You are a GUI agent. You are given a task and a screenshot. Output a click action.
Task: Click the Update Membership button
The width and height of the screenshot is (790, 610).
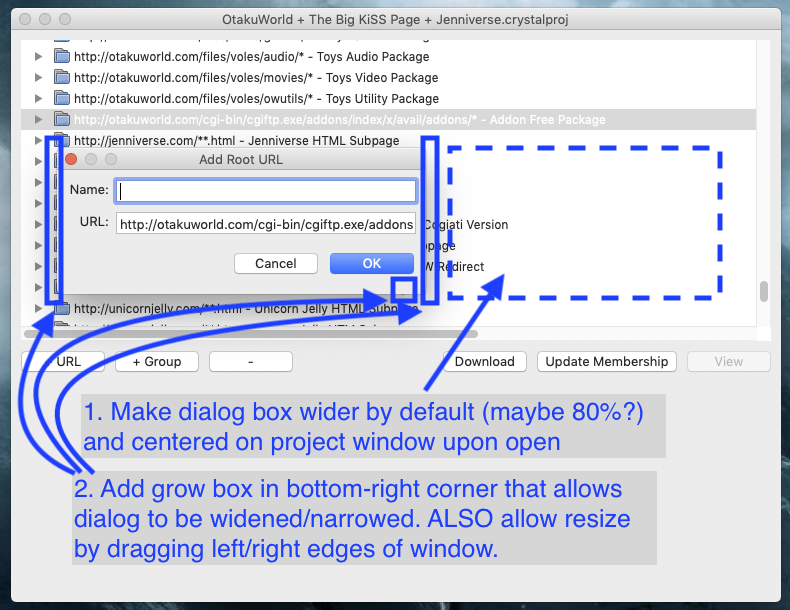607,362
